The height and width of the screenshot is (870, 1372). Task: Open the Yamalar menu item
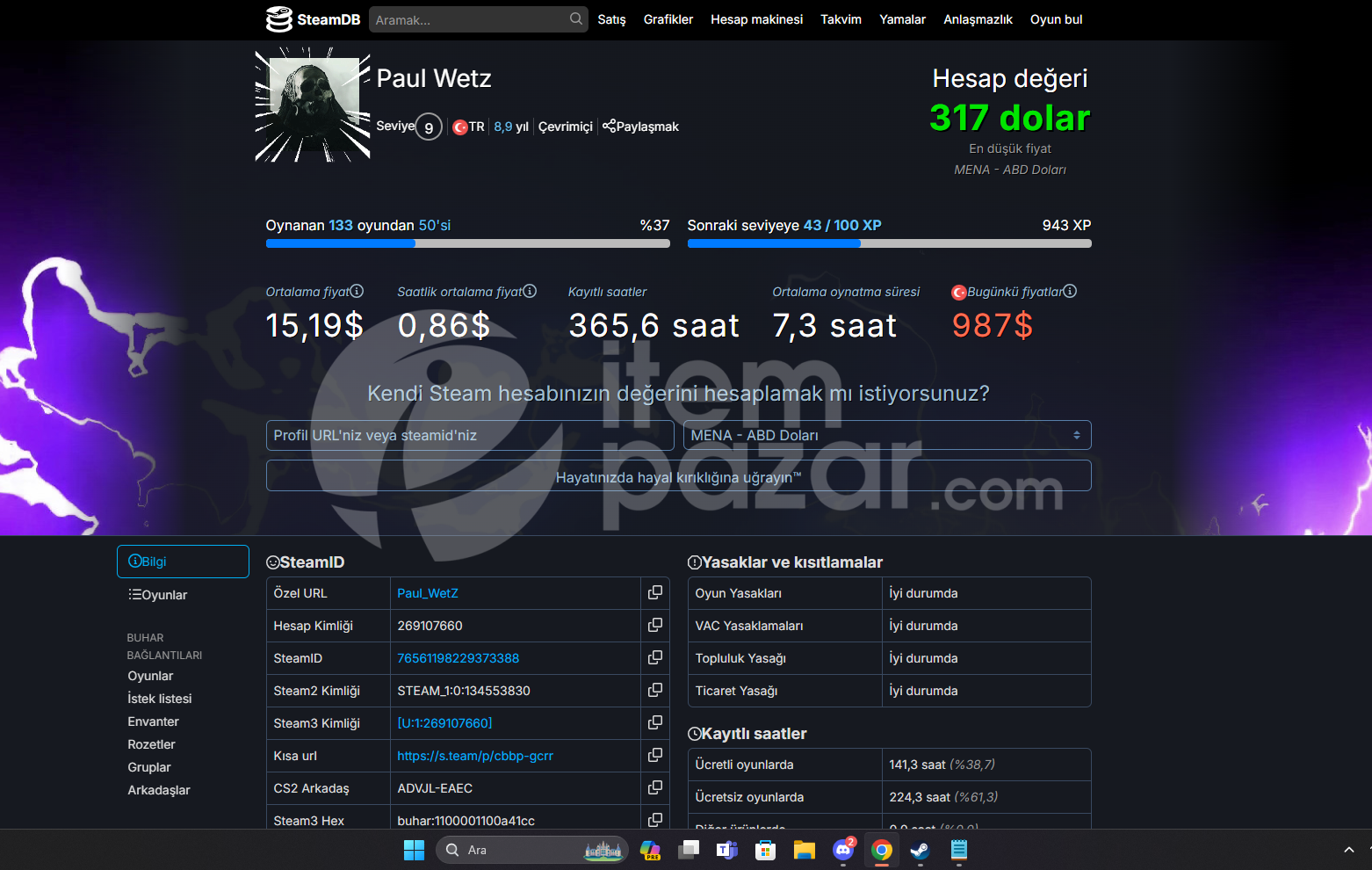point(902,19)
